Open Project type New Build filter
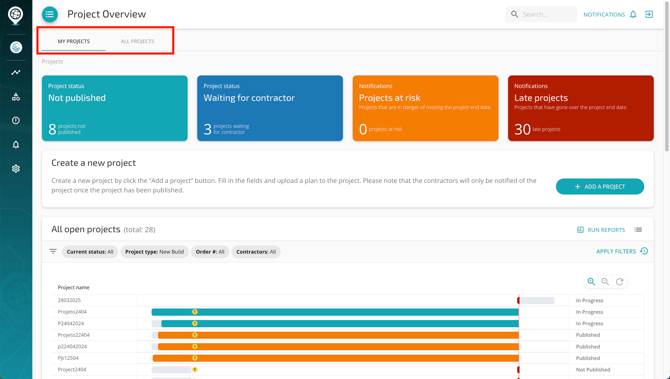Viewport: 670px width, 379px height. [155, 252]
